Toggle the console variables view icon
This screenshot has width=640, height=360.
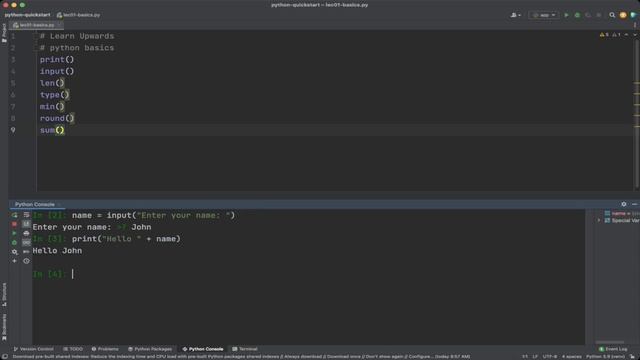[x=27, y=242]
